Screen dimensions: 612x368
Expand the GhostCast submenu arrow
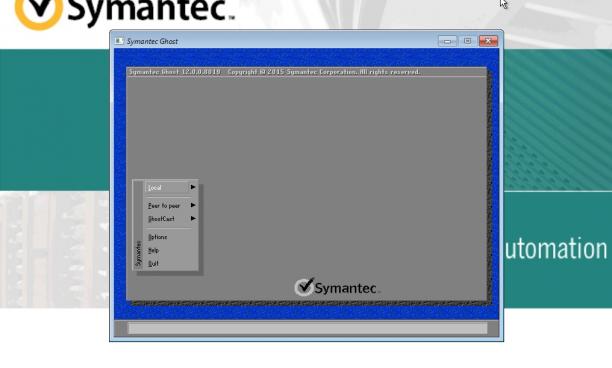(x=193, y=219)
